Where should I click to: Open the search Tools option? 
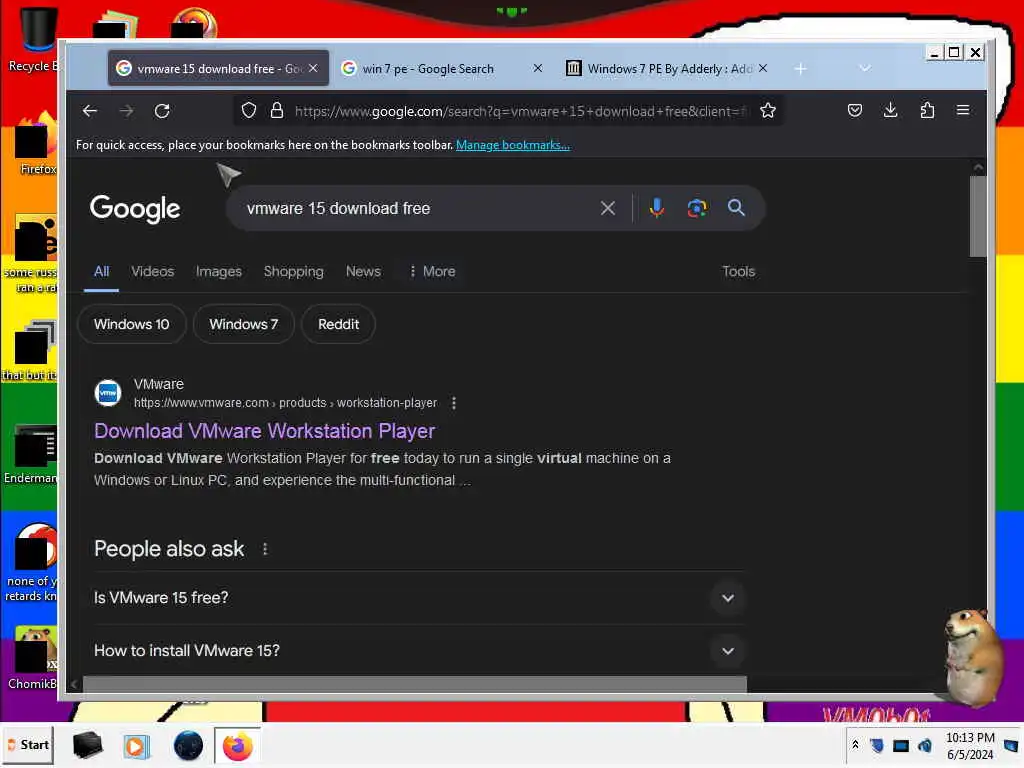click(x=739, y=272)
